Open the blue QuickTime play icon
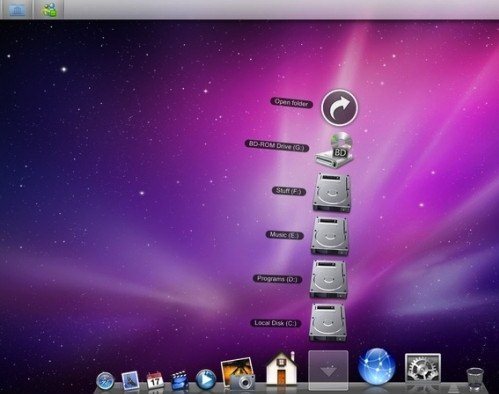This screenshot has height=394, width=499. [x=205, y=379]
